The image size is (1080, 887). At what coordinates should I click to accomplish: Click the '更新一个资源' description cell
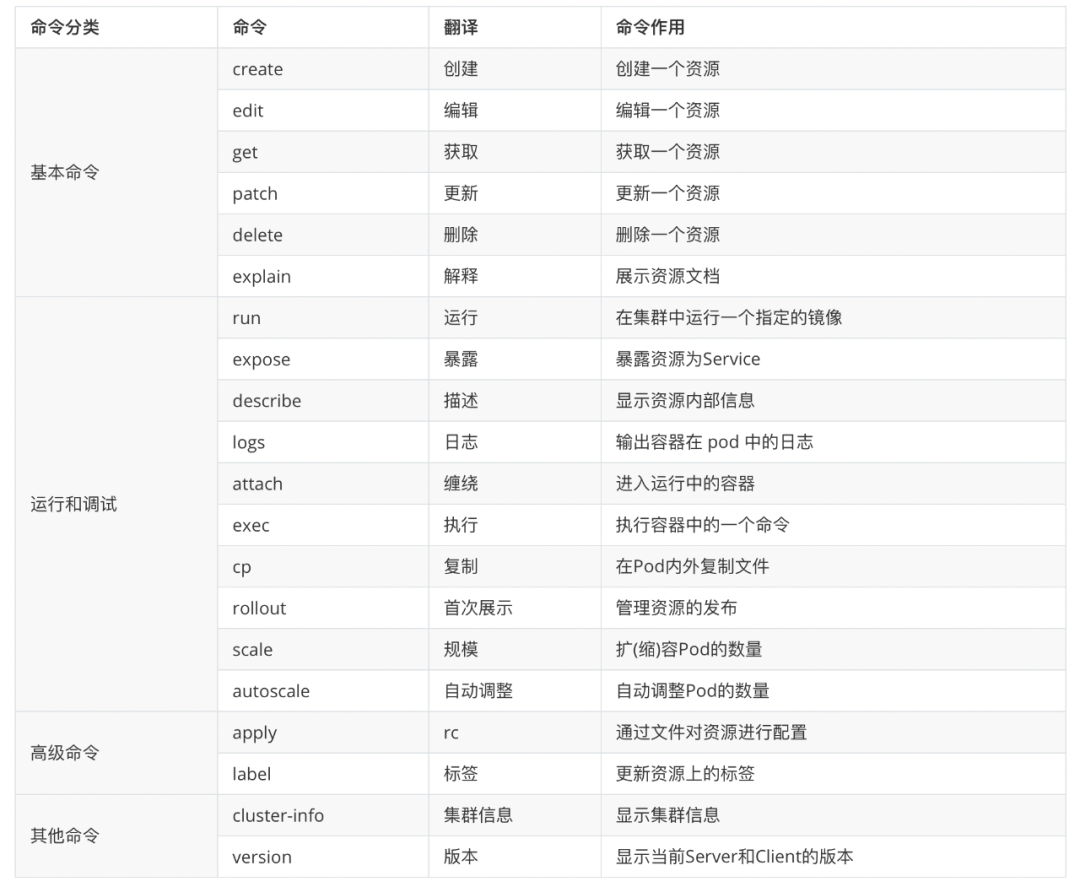833,194
